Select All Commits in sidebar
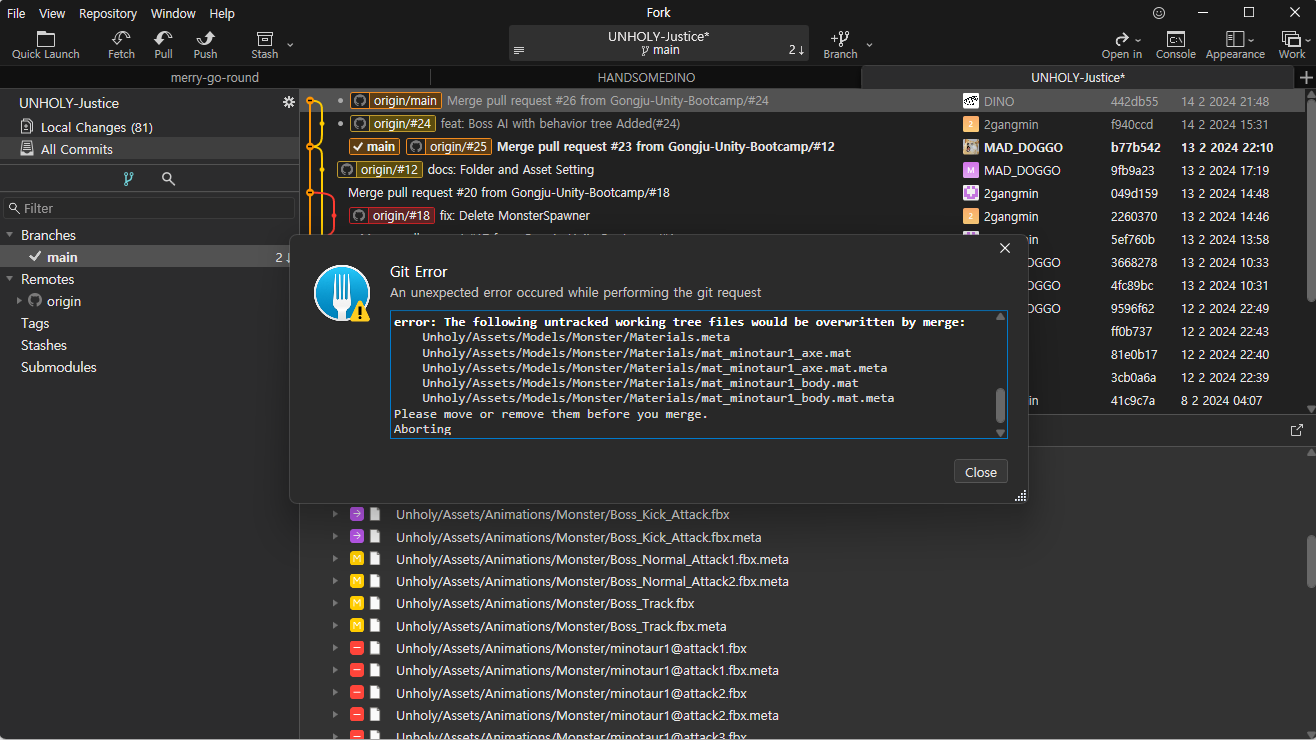The height and width of the screenshot is (740, 1316). point(150,149)
